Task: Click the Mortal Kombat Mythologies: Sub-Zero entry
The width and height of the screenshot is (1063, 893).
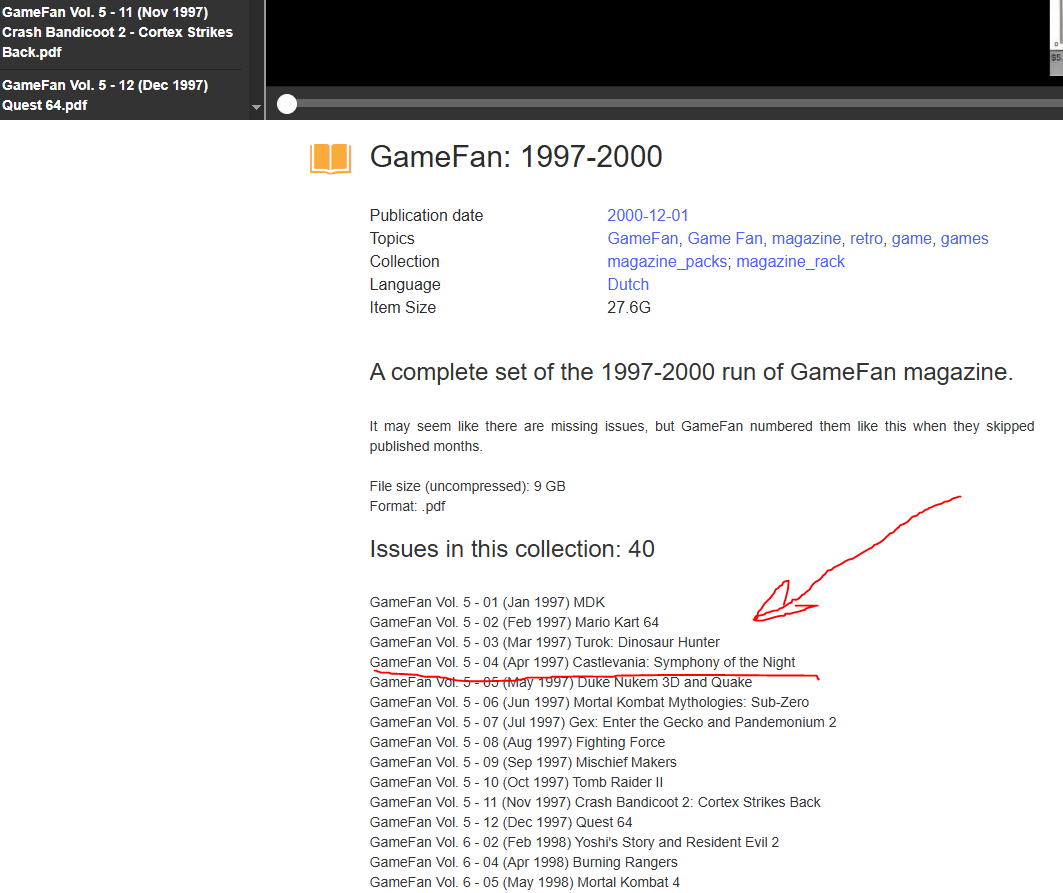Action: point(589,702)
